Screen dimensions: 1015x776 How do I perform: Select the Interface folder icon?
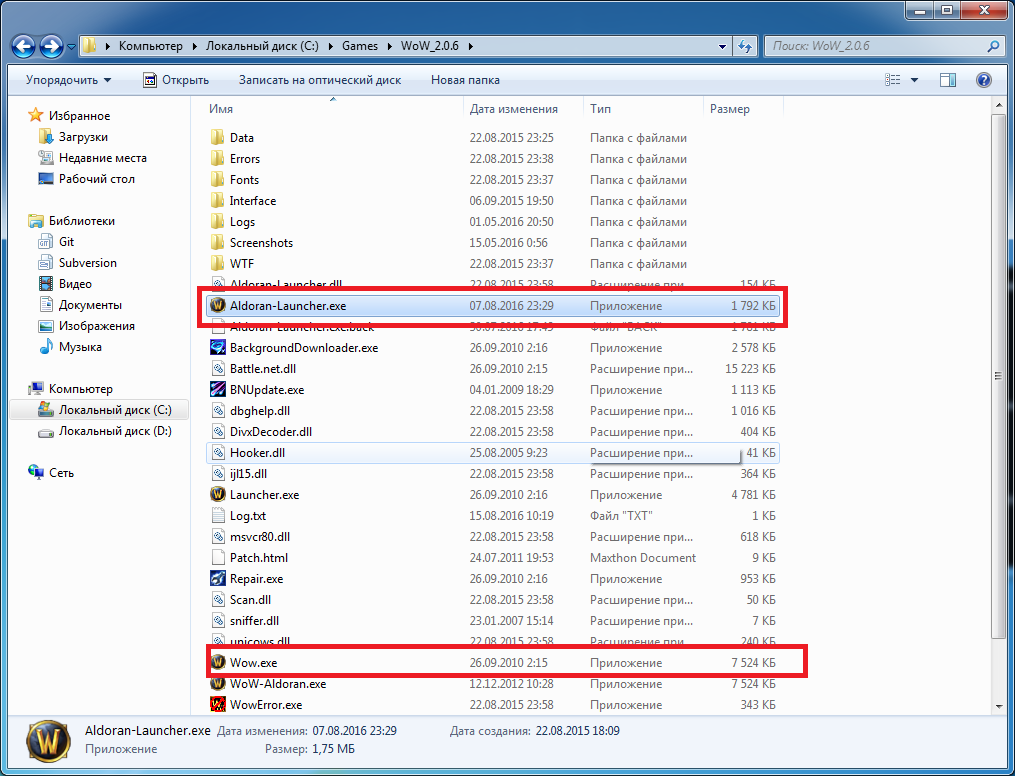click(x=218, y=201)
